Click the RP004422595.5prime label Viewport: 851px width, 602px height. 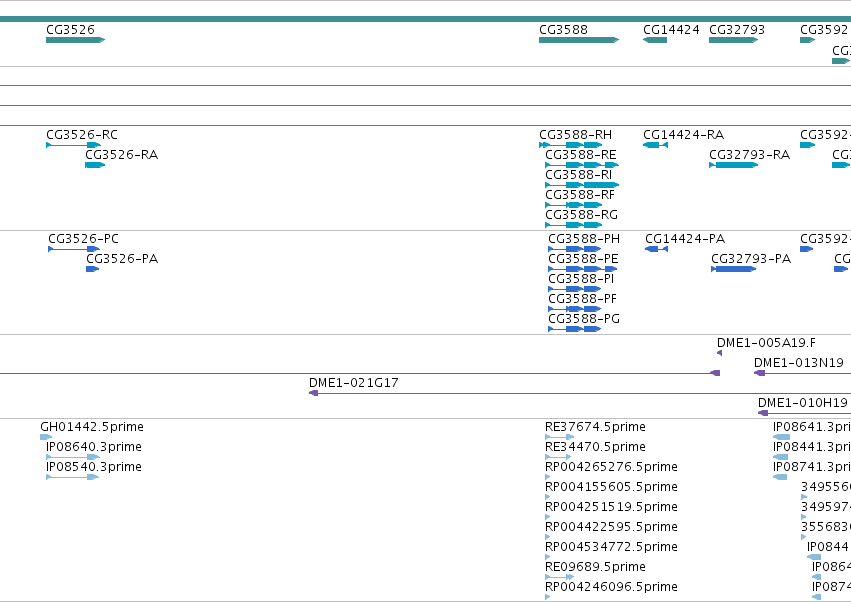(x=611, y=528)
